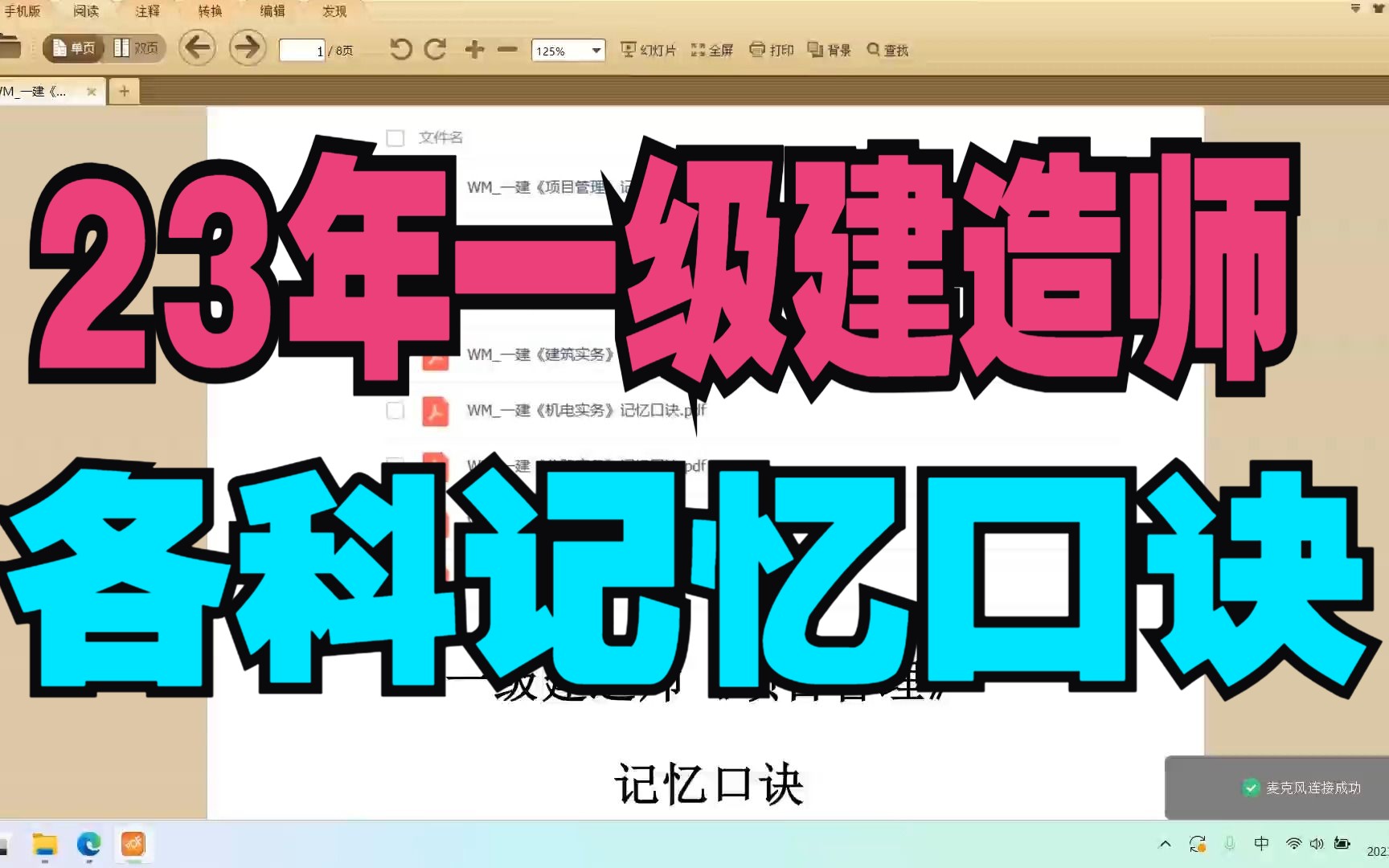1389x868 pixels.
Task: Add a new tab with plus button
Action: tap(124, 92)
